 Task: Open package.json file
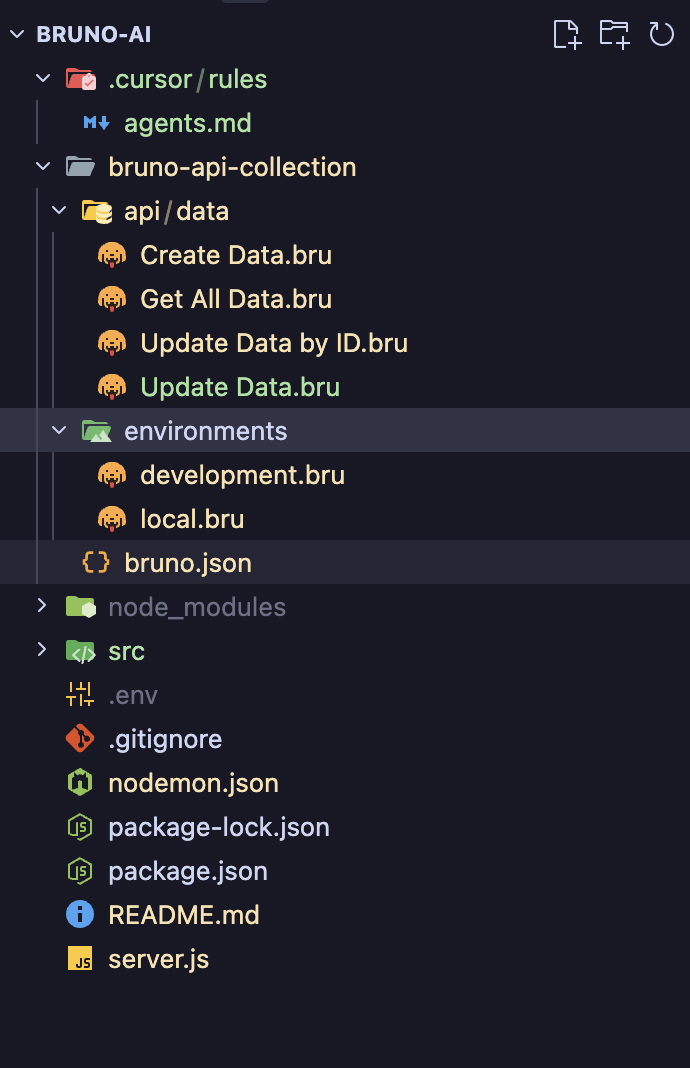pos(188,871)
